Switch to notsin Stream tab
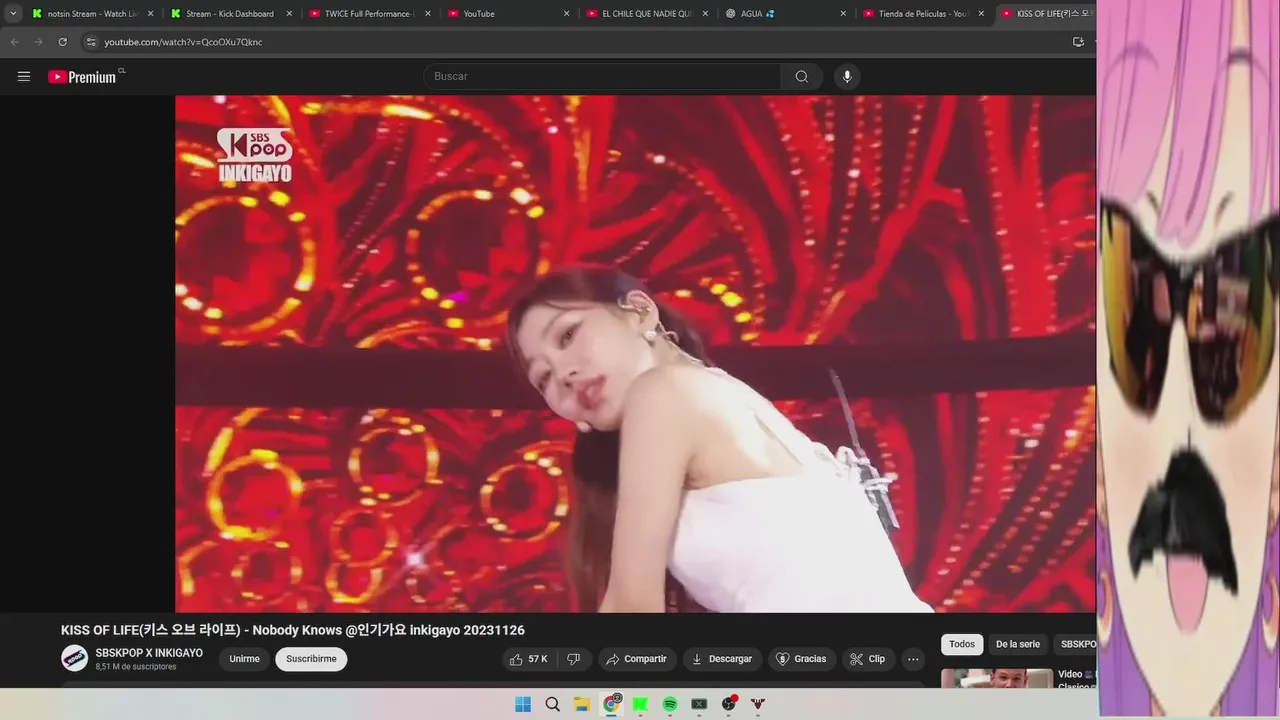This screenshot has height=720, width=1280. (x=92, y=14)
